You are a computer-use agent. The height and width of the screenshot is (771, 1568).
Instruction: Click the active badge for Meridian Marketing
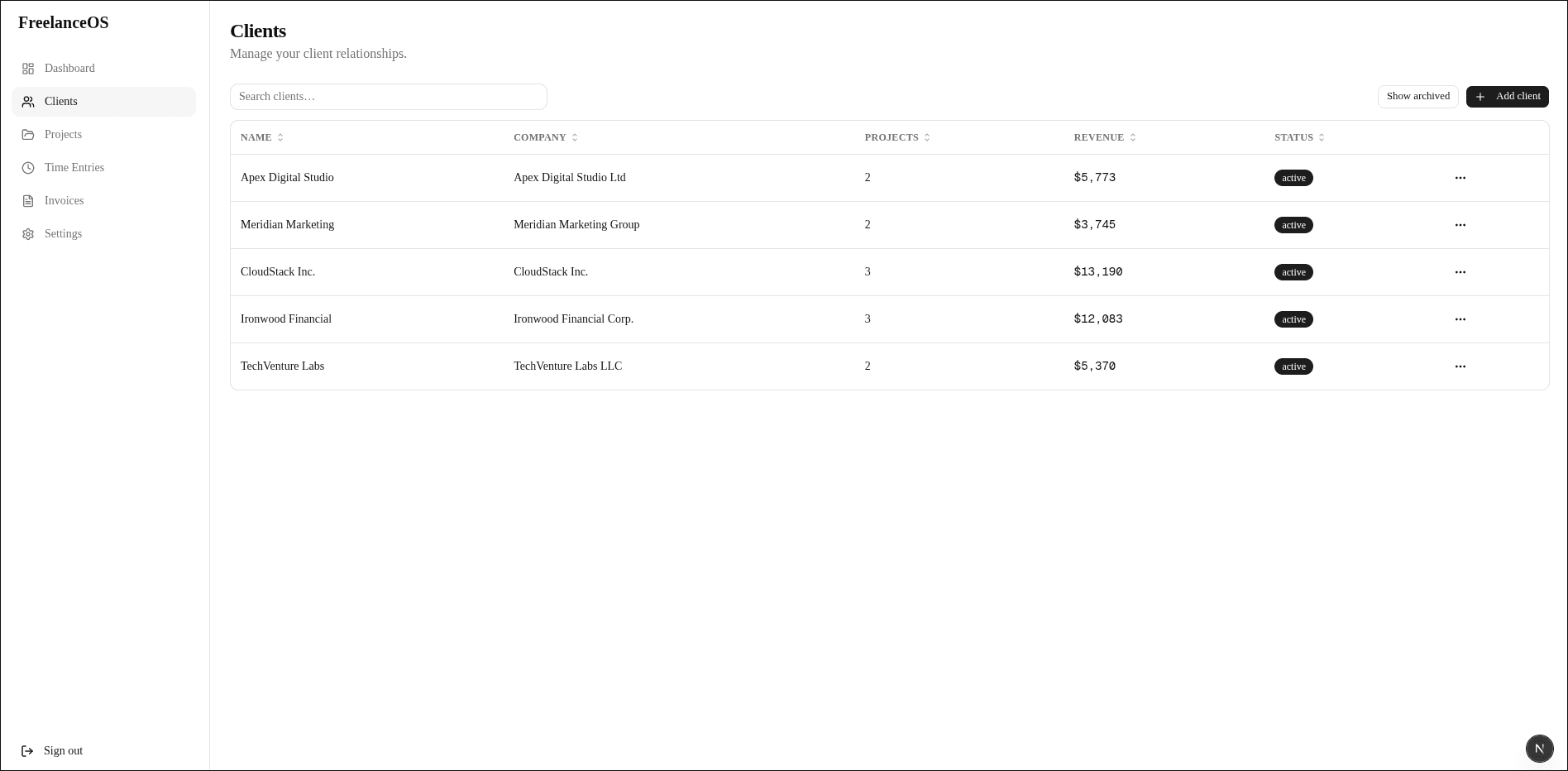pyautogui.click(x=1293, y=225)
